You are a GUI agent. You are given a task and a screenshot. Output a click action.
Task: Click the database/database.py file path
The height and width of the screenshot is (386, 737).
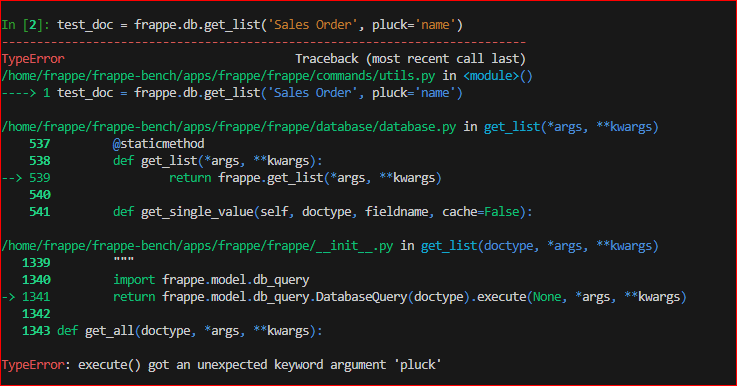[x=229, y=127]
